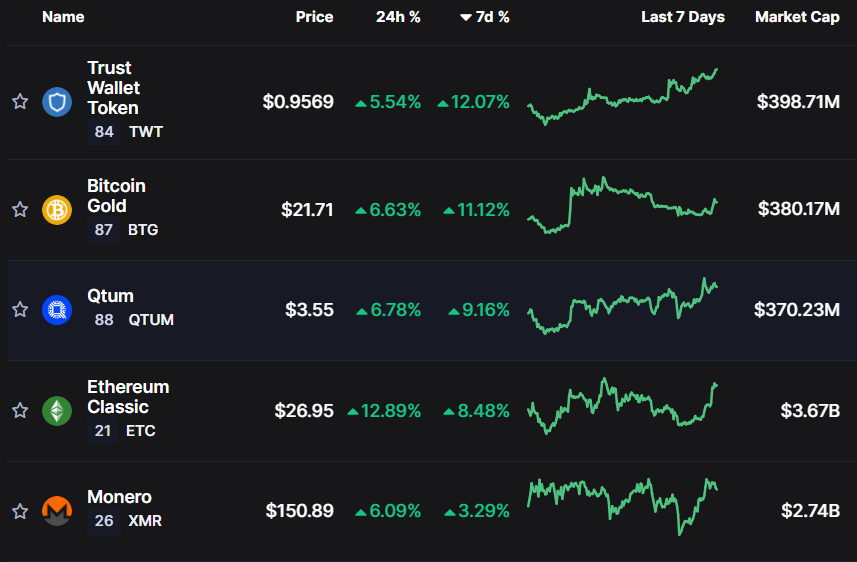Open the Monero coin name link
This screenshot has width=857, height=562.
119,497
